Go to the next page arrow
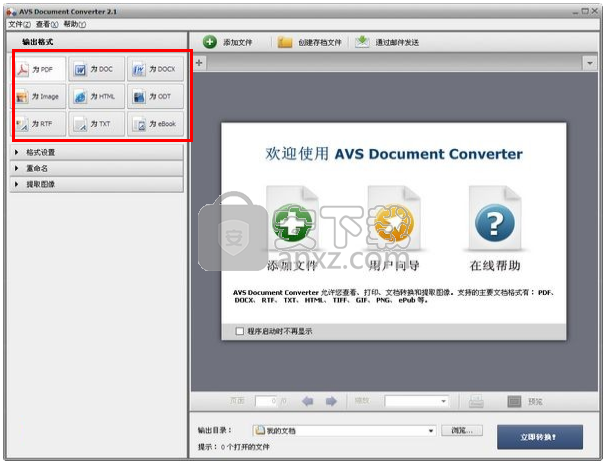The height and width of the screenshot is (465, 612). (331, 401)
